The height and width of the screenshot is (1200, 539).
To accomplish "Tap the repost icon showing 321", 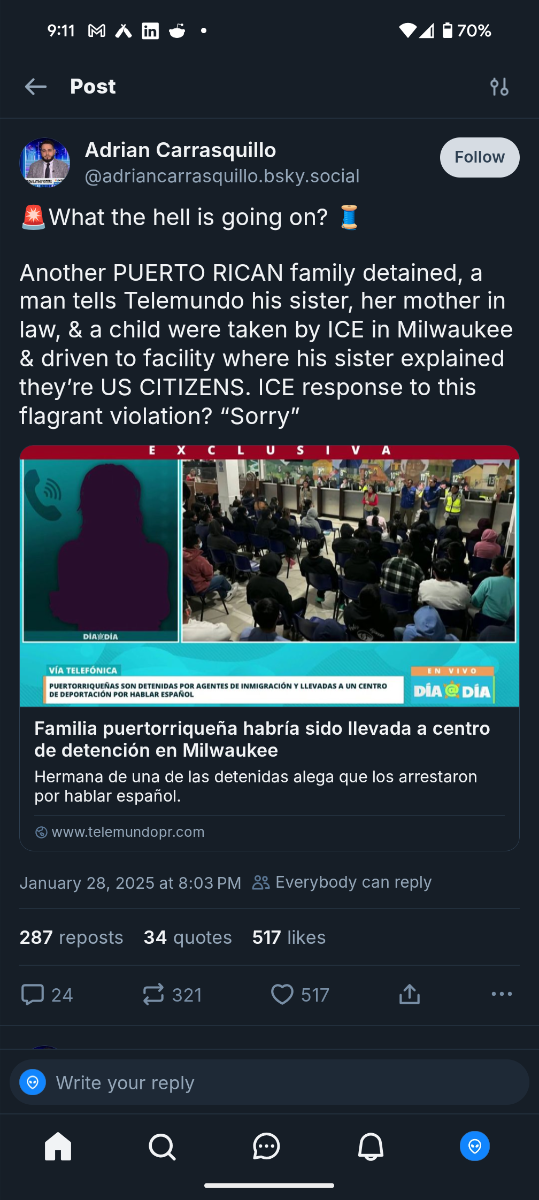I will [x=171, y=994].
